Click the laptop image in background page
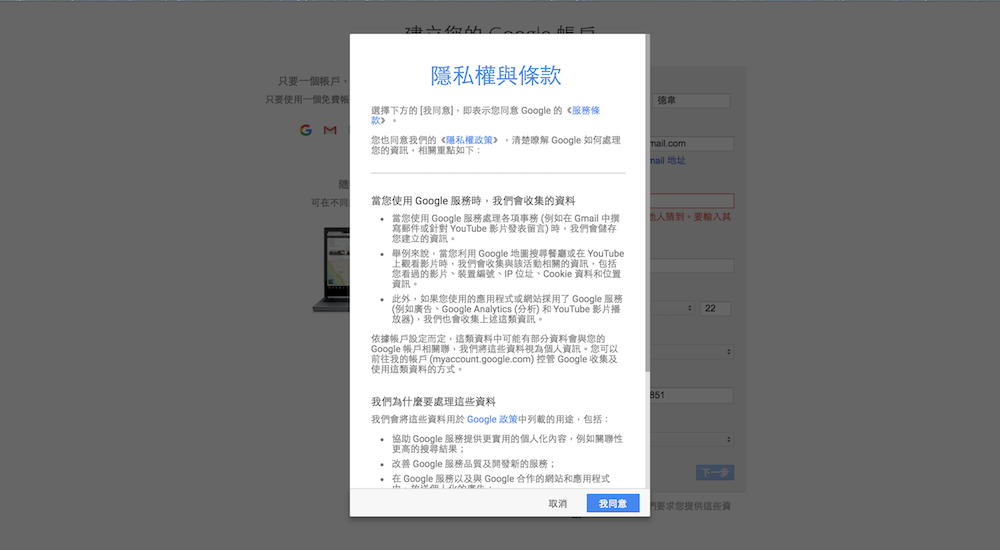1000x550 pixels. coord(332,269)
